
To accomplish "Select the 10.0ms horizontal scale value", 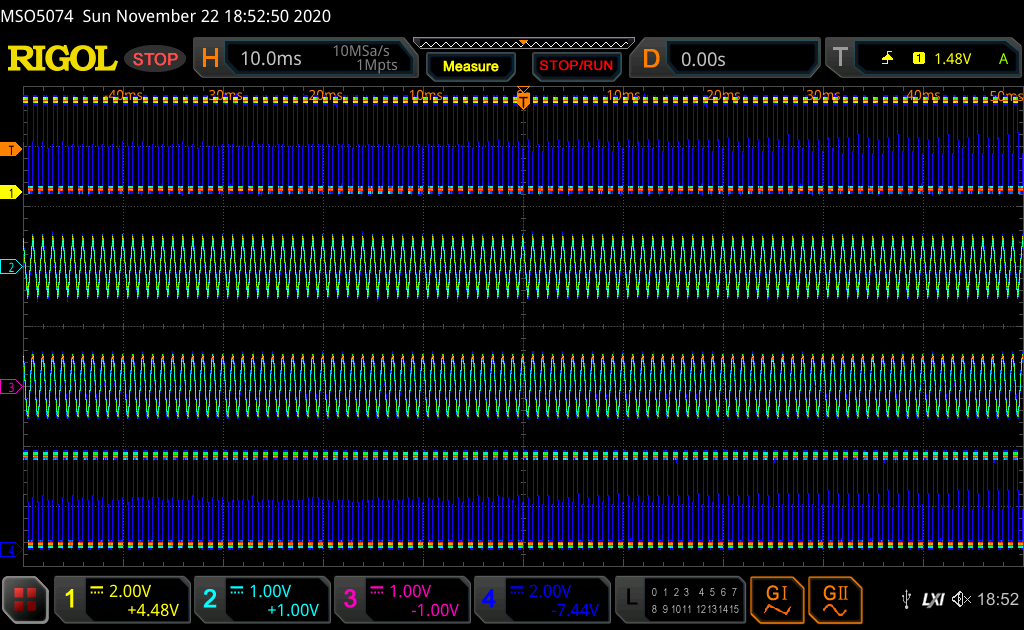I will pyautogui.click(x=271, y=59).
